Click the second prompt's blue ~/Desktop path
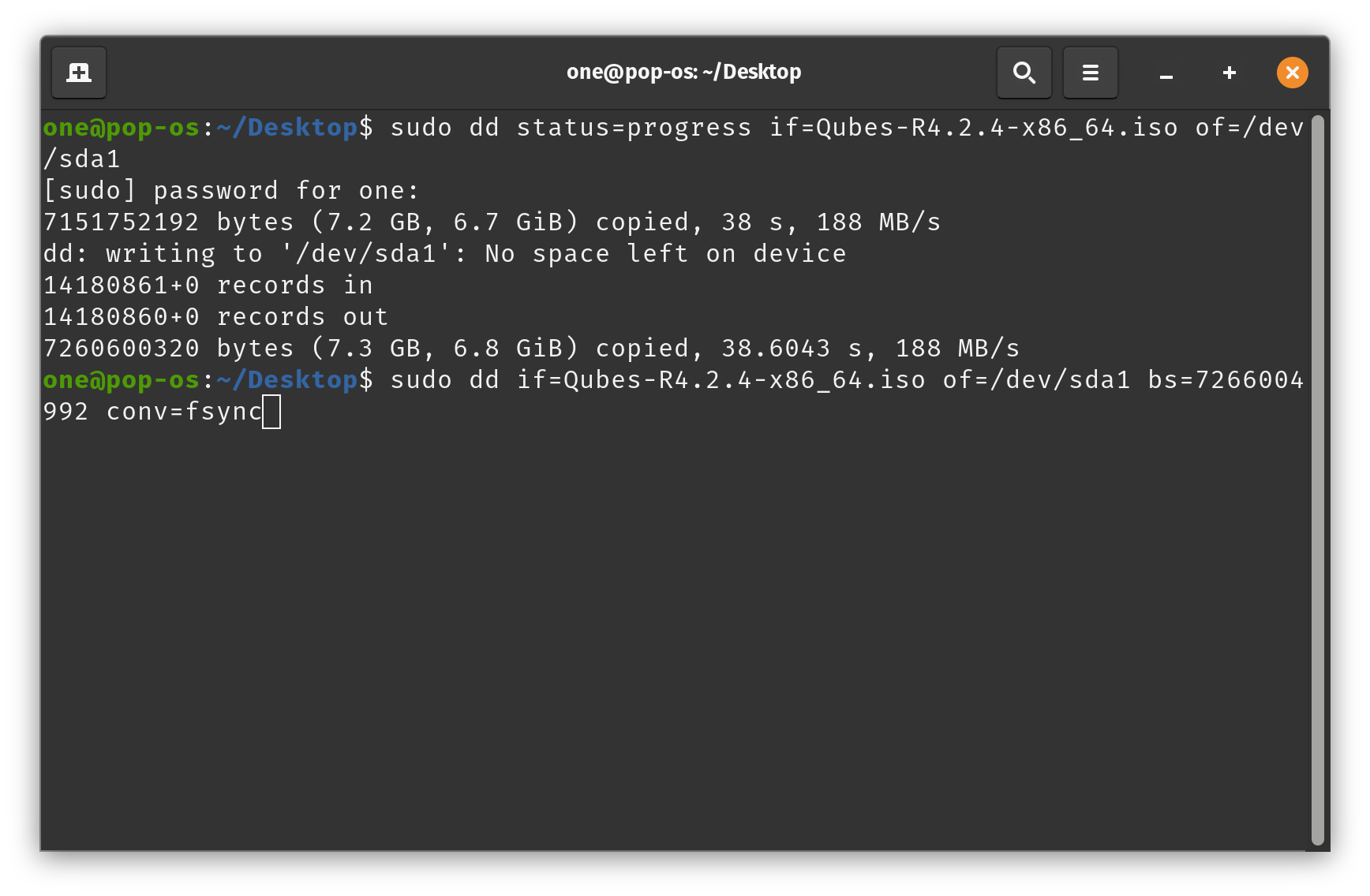Image resolution: width=1370 pixels, height=896 pixels. 286,380
